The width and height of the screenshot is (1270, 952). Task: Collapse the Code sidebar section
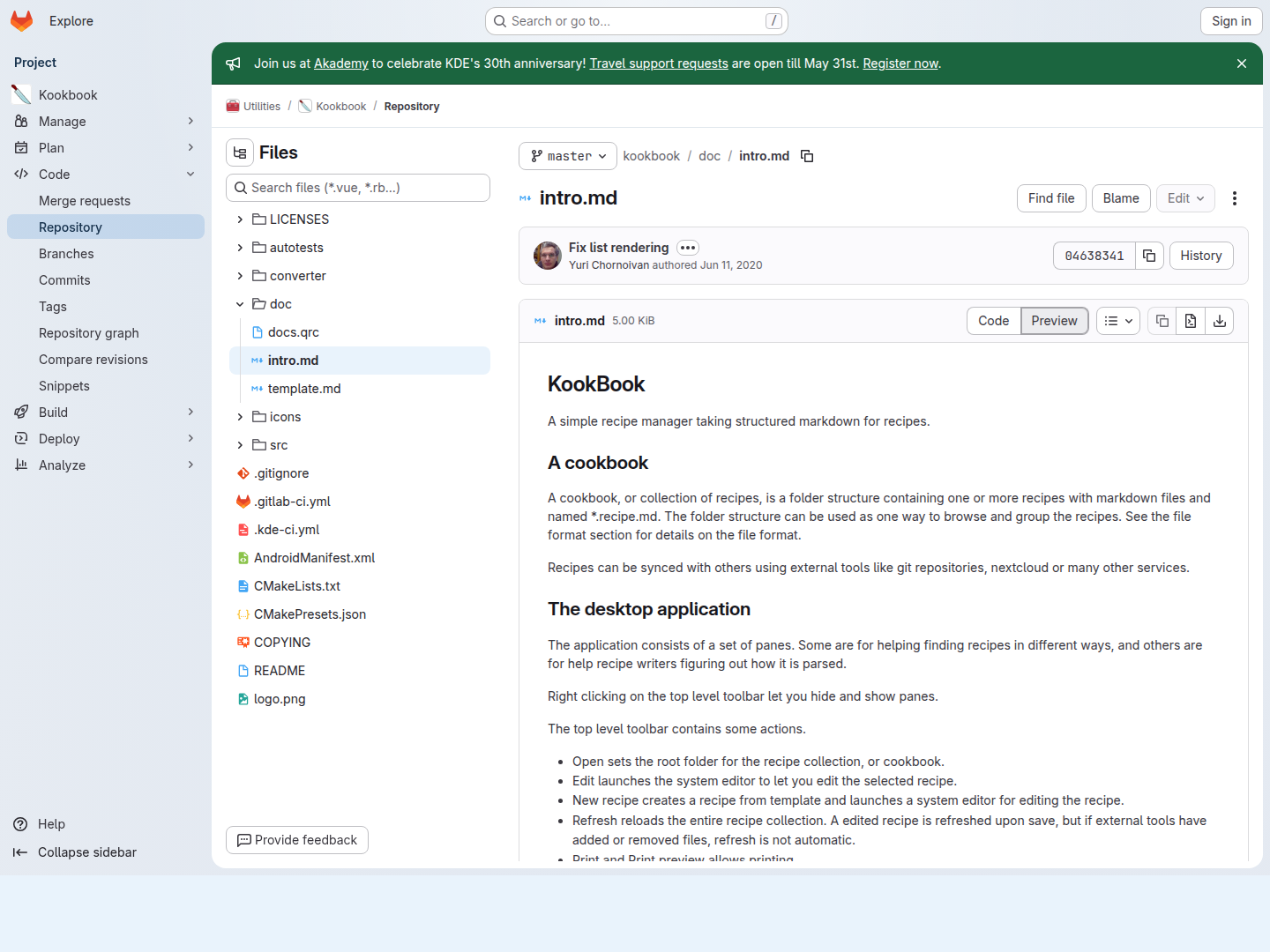106,175
